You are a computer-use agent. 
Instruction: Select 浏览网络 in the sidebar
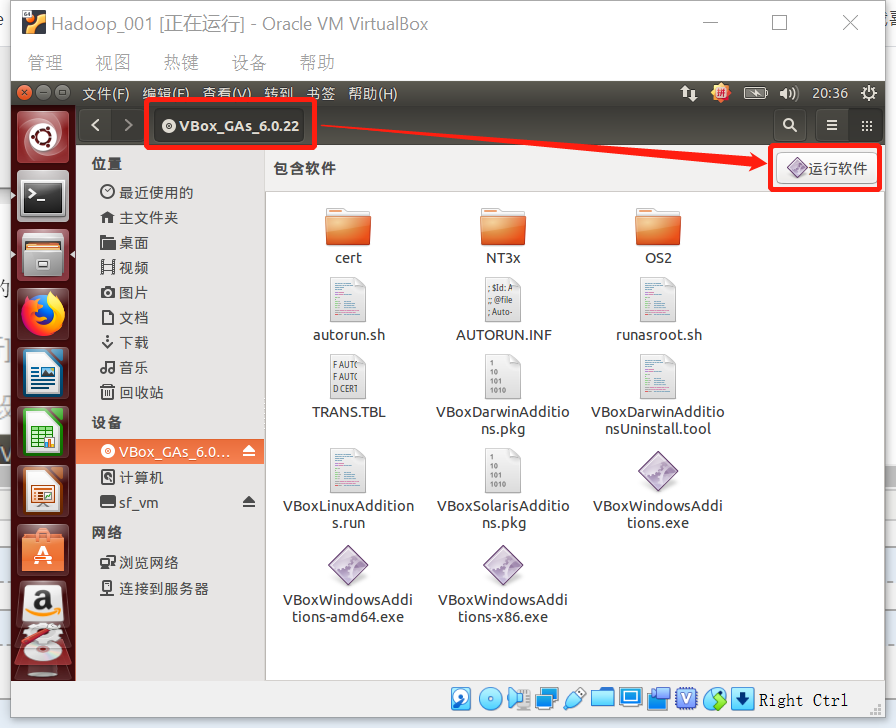[x=139, y=563]
